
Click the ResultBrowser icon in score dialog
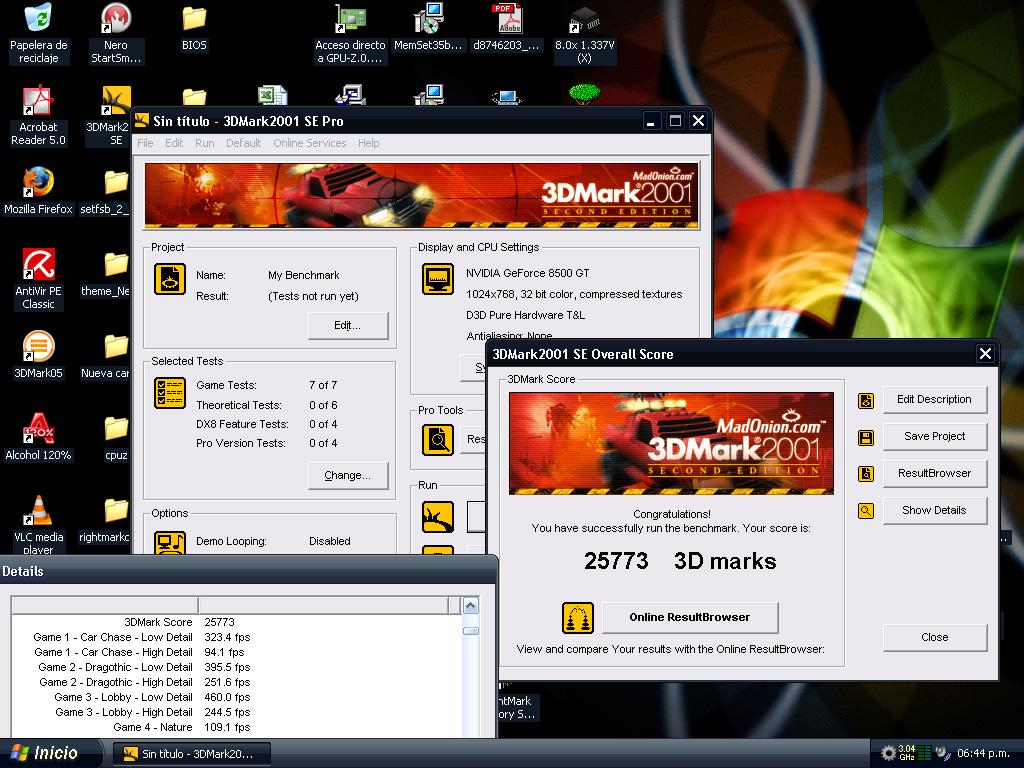[866, 474]
